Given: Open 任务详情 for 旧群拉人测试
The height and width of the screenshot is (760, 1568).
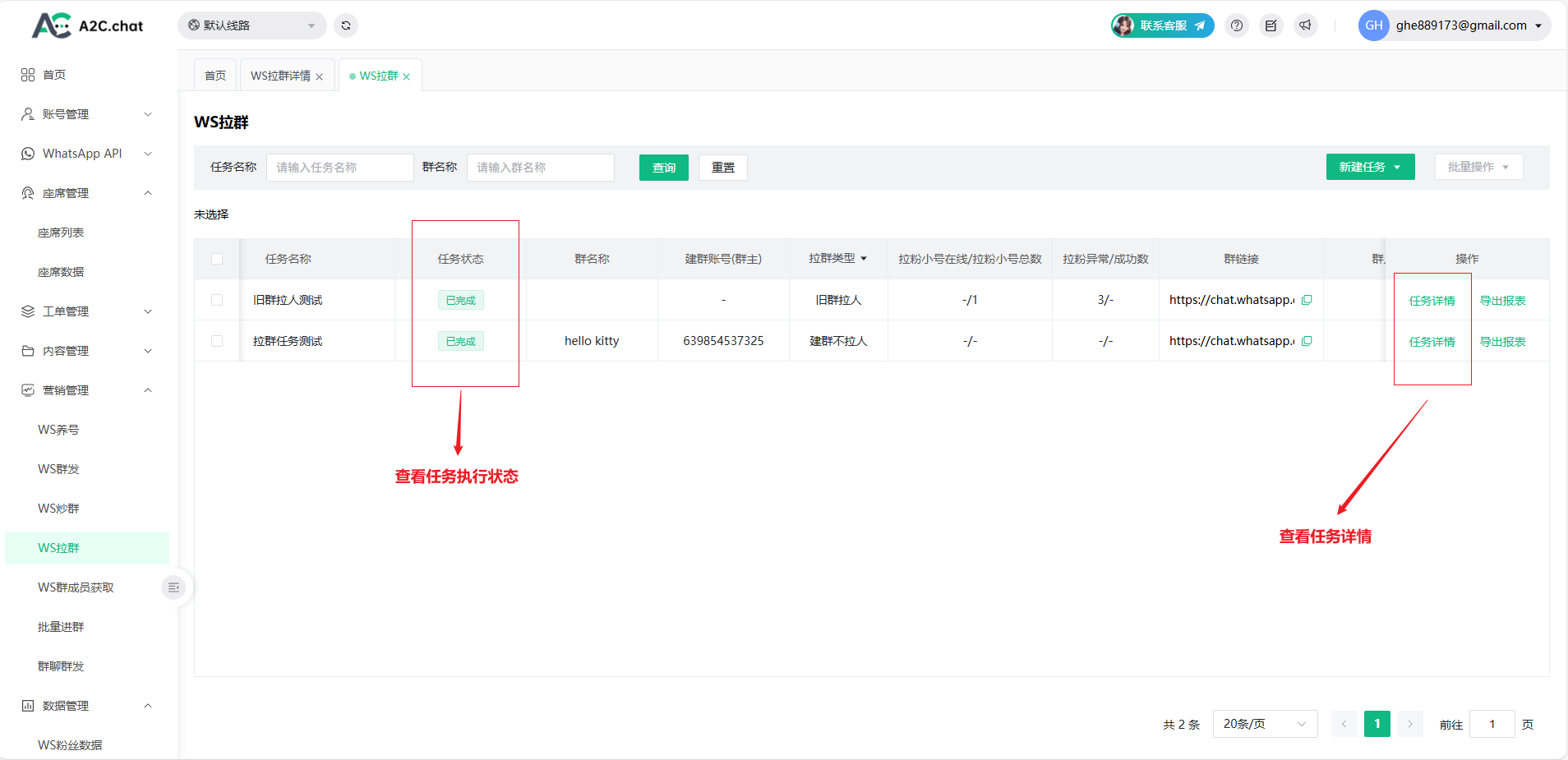Looking at the screenshot, I should click(1432, 301).
